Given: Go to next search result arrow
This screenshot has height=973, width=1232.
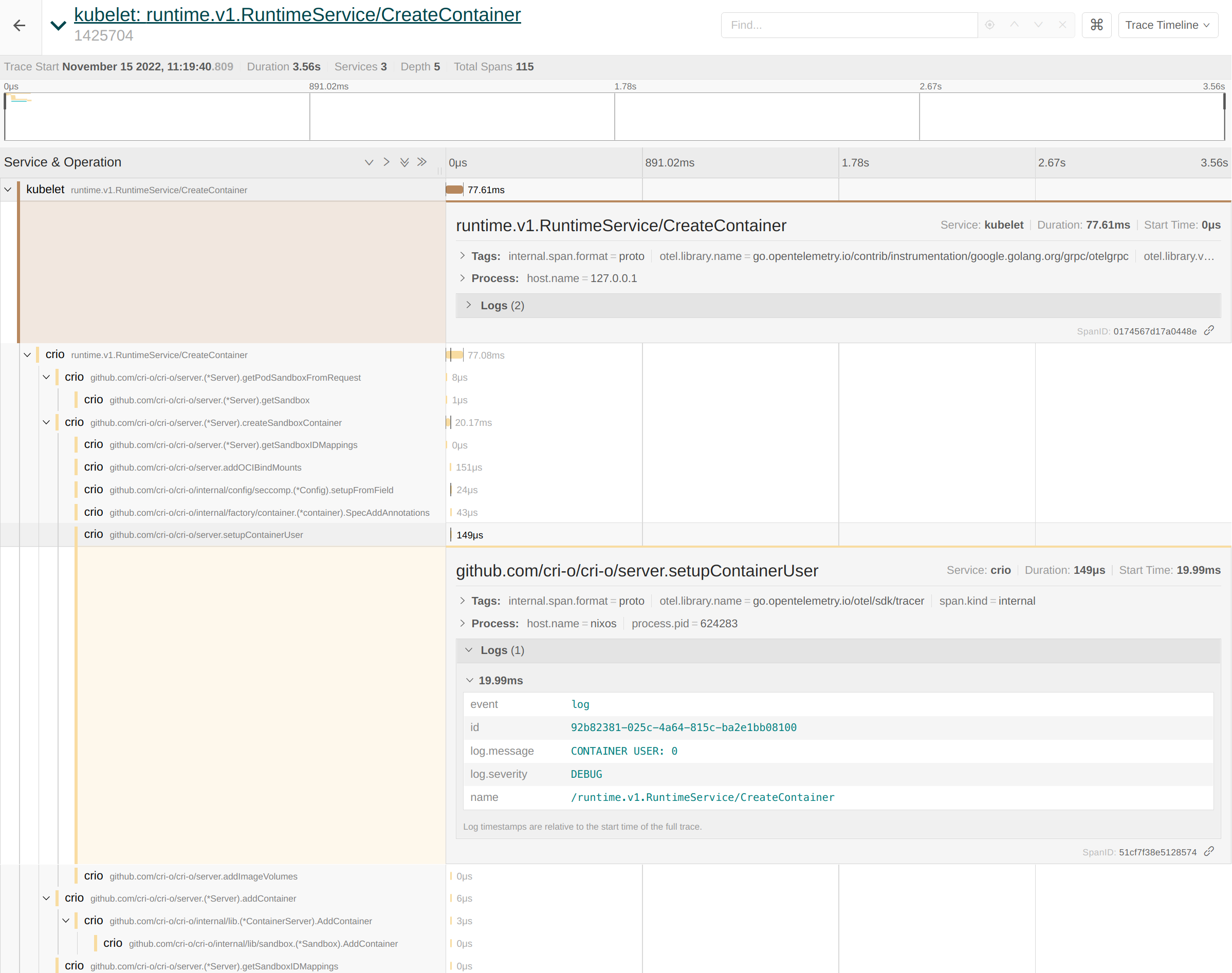Looking at the screenshot, I should coord(1038,25).
